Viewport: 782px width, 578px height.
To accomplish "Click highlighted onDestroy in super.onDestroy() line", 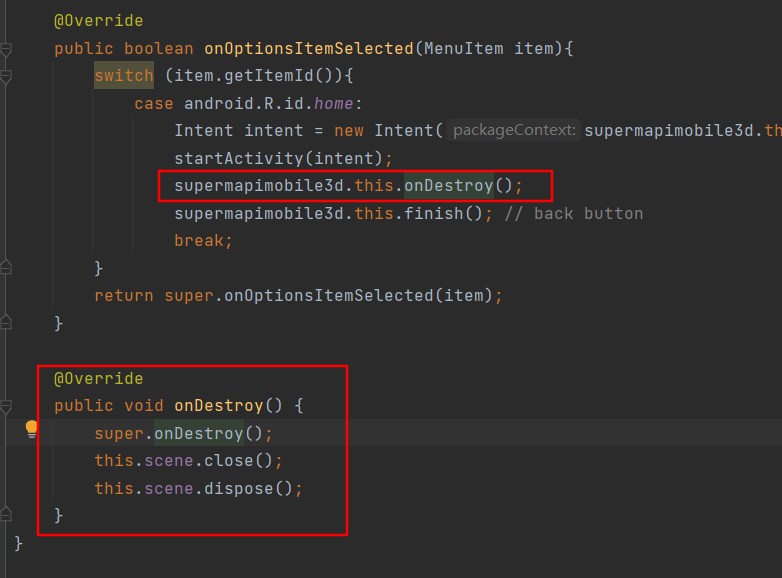I will tap(198, 433).
